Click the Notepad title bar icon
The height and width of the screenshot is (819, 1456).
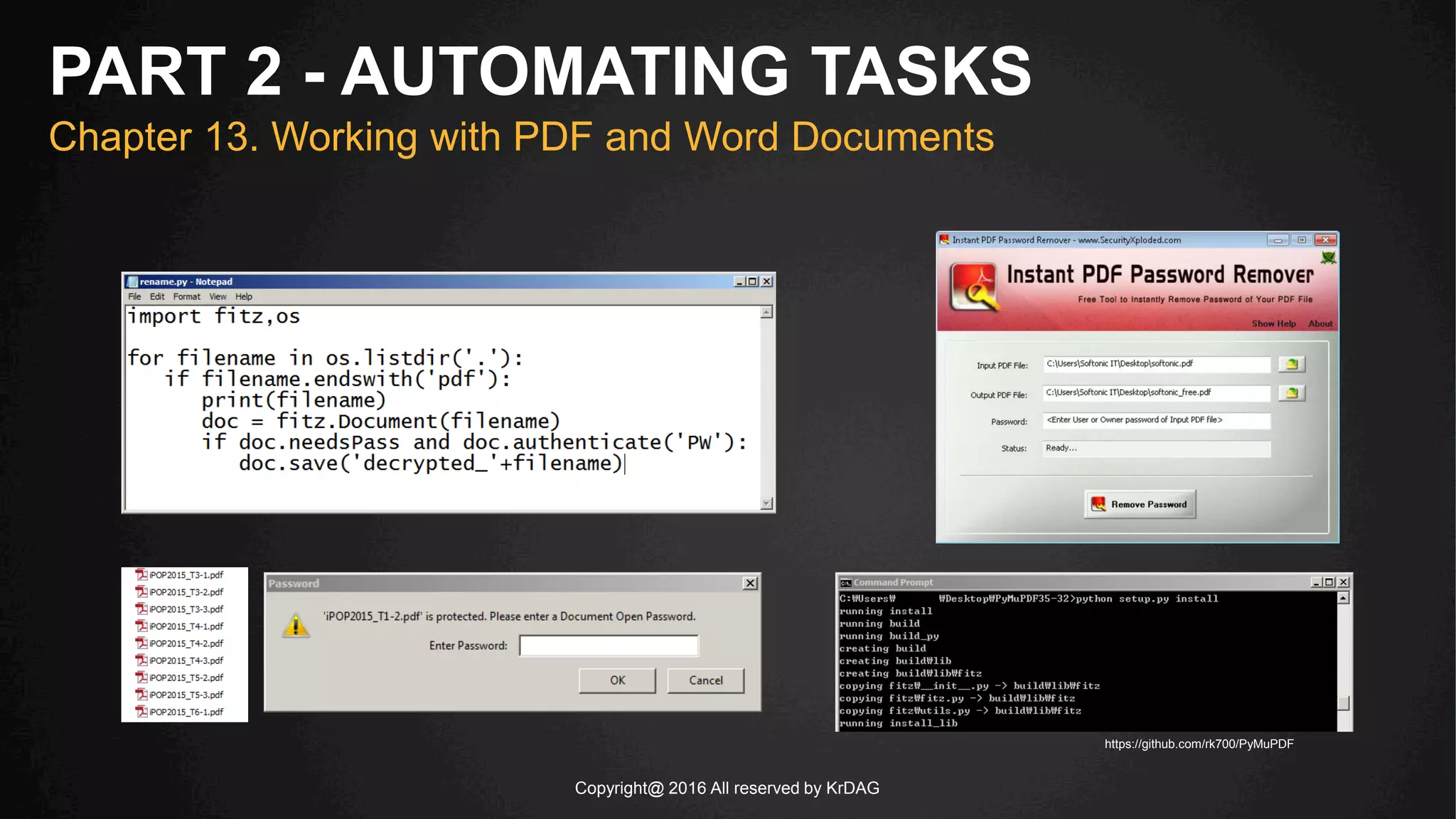[132, 282]
